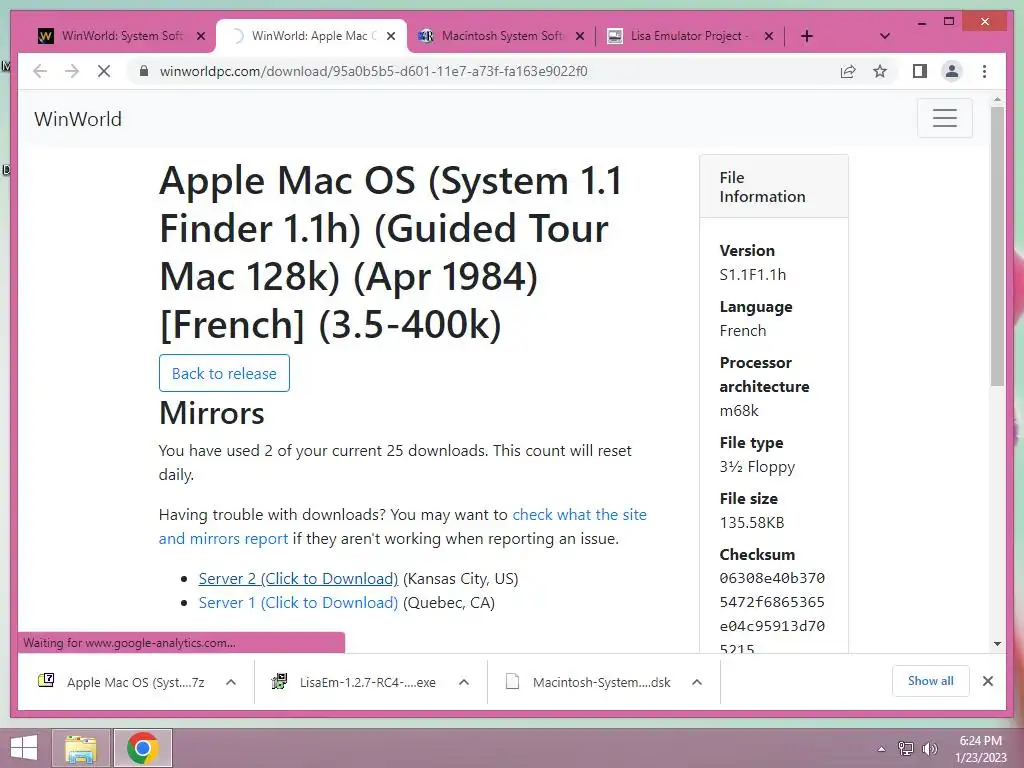This screenshot has height=768, width=1024.
Task: Open the taskbar clock and date
Action: pyautogui.click(x=980, y=749)
